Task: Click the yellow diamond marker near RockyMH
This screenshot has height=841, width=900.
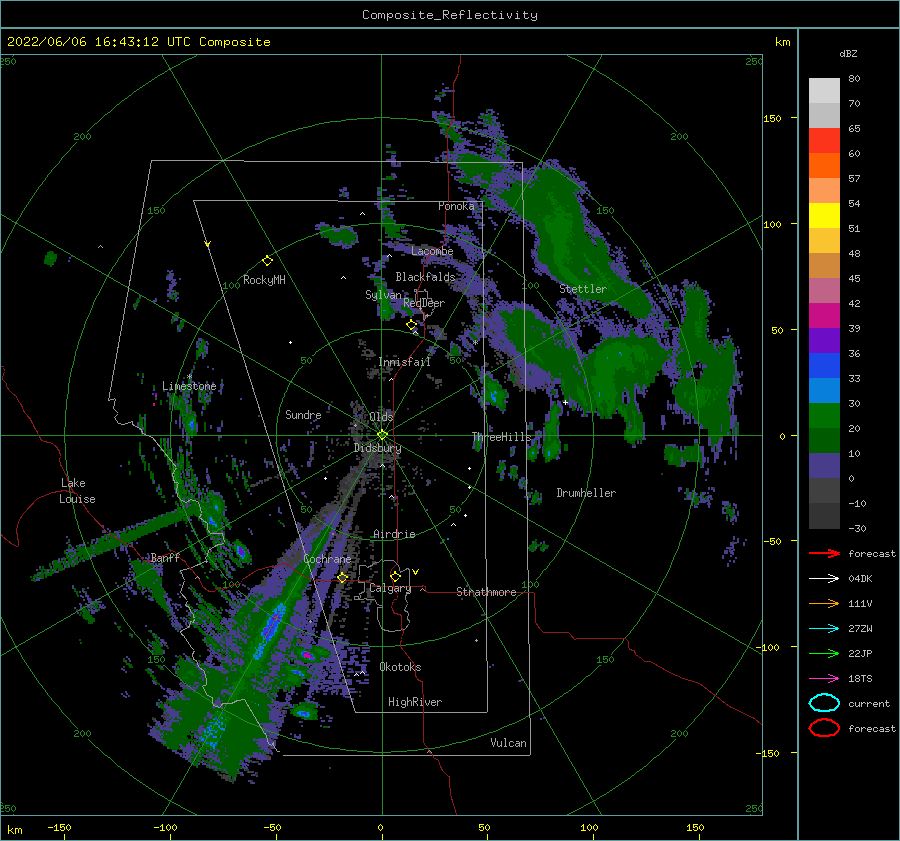Action: 267,261
